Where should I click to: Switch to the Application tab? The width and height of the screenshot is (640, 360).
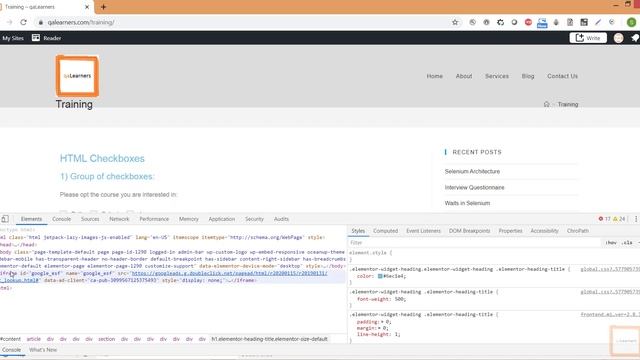[222, 219]
